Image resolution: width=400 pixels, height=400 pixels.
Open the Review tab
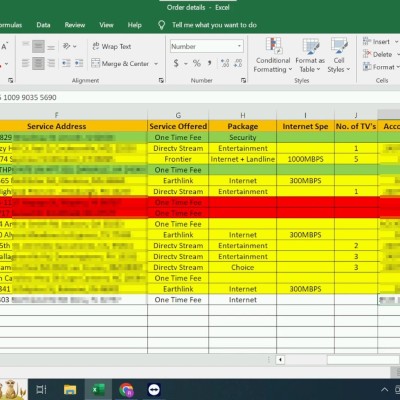75,25
